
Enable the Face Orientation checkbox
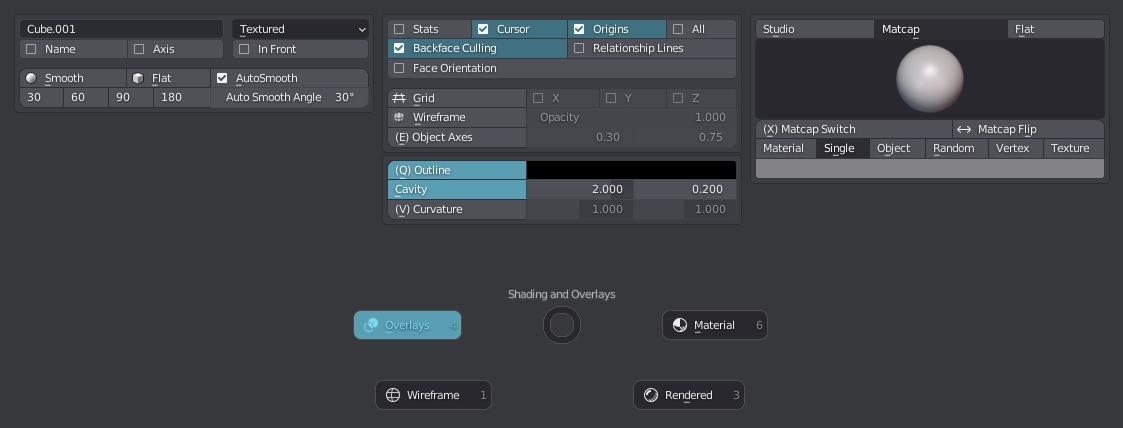[x=400, y=68]
